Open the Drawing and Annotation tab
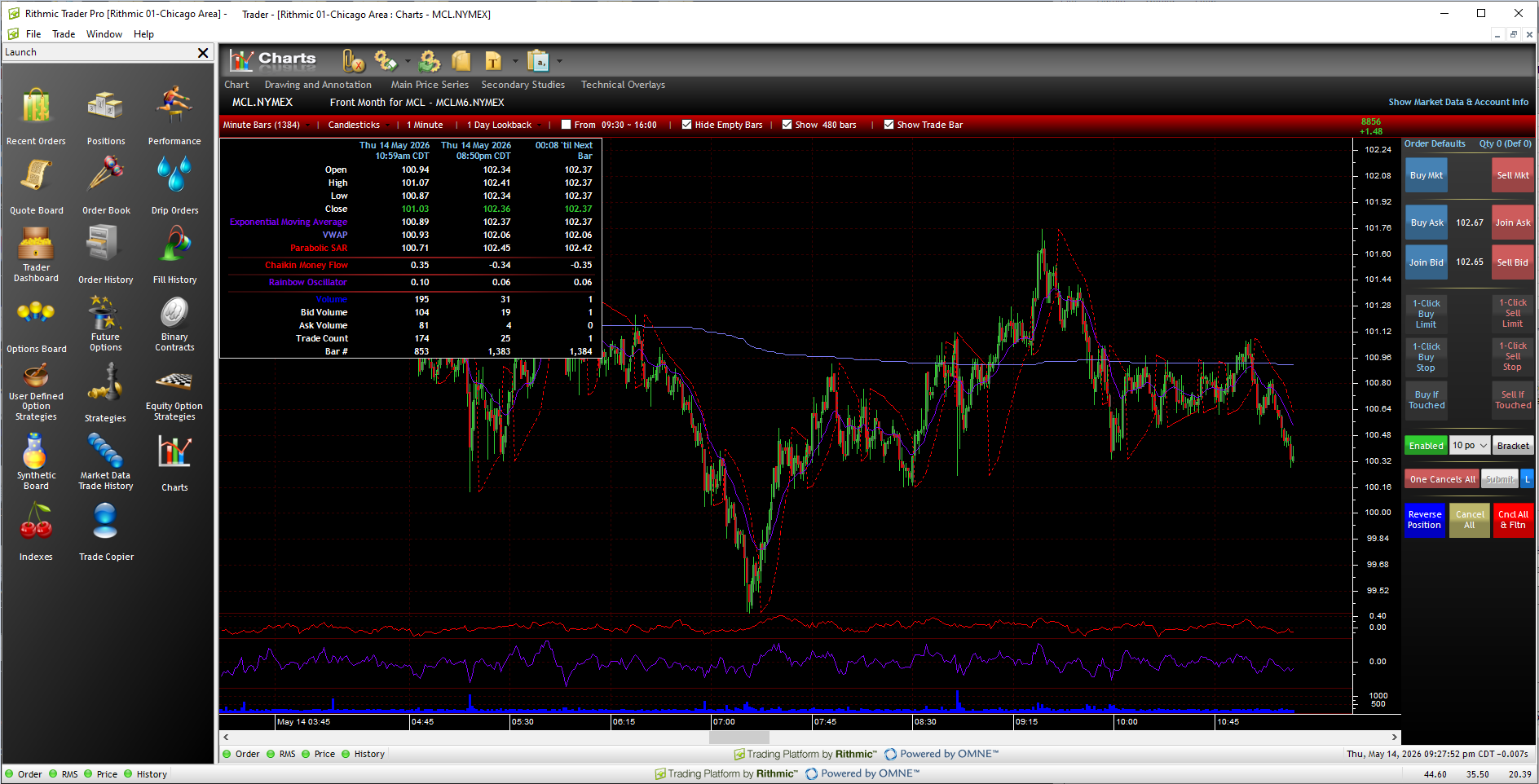Image resolution: width=1539 pixels, height=784 pixels. [318, 85]
